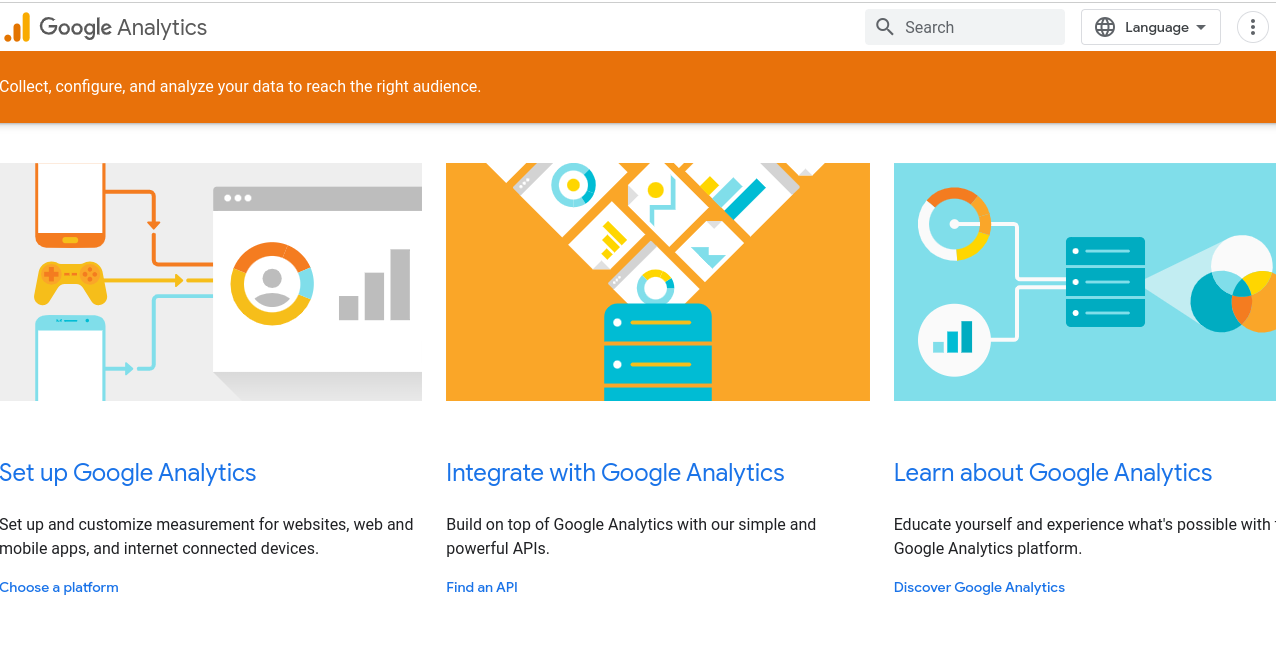Click the bar chart circle in Learn illustration

click(954, 338)
